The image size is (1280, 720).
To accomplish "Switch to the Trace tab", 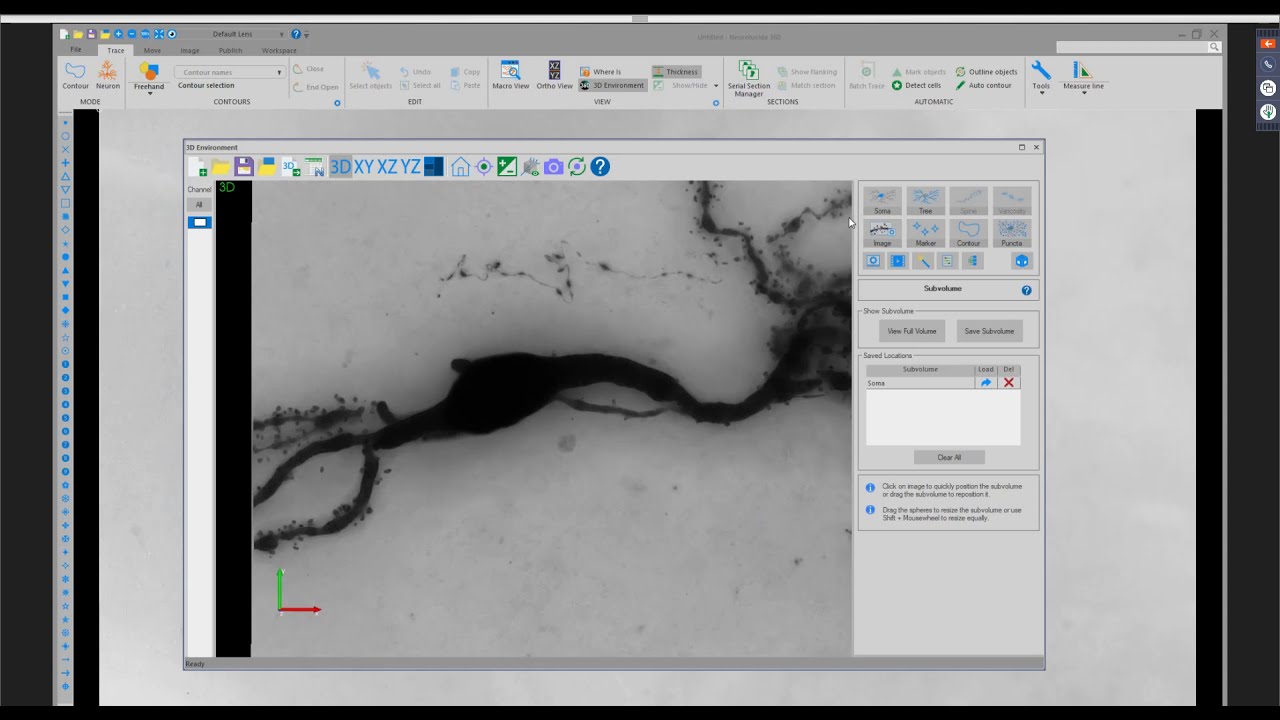I will click(x=116, y=50).
